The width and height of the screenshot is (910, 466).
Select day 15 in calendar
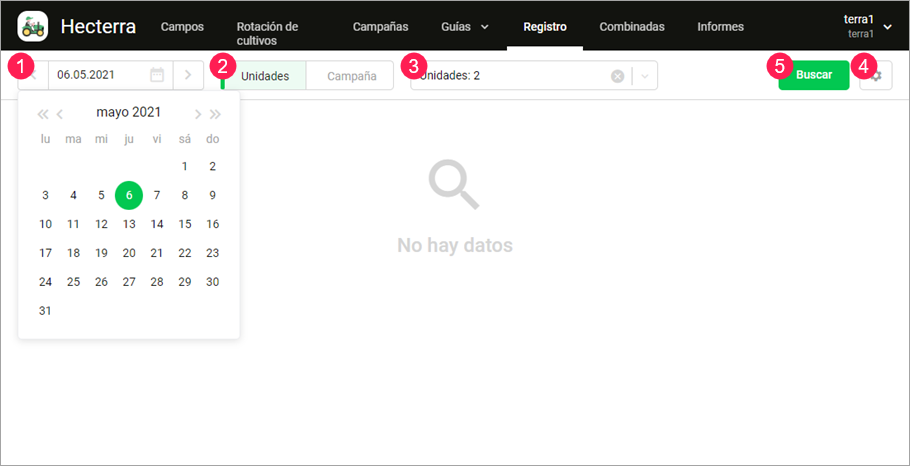pos(185,224)
